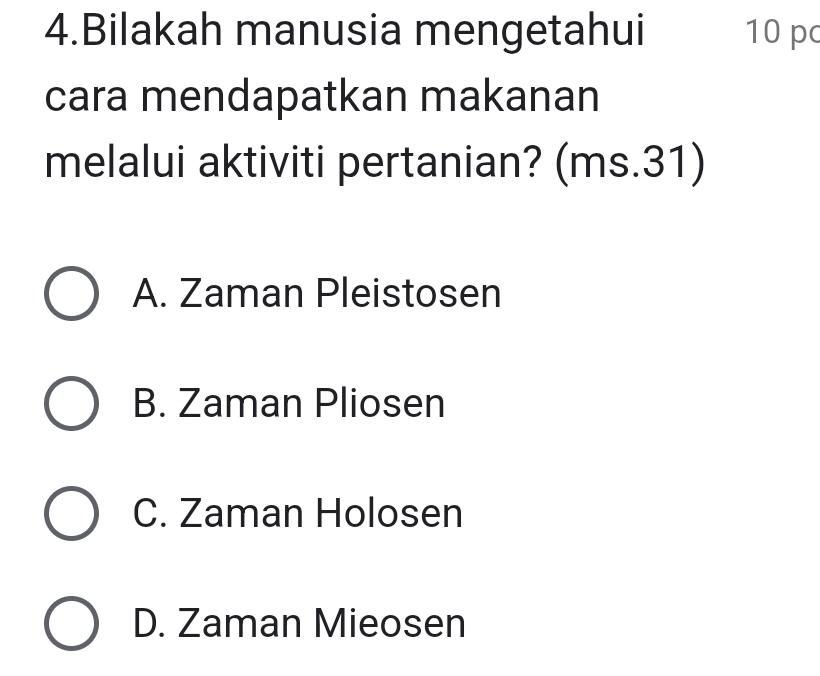Mark the Zaman Mieosen radio option

point(72,625)
